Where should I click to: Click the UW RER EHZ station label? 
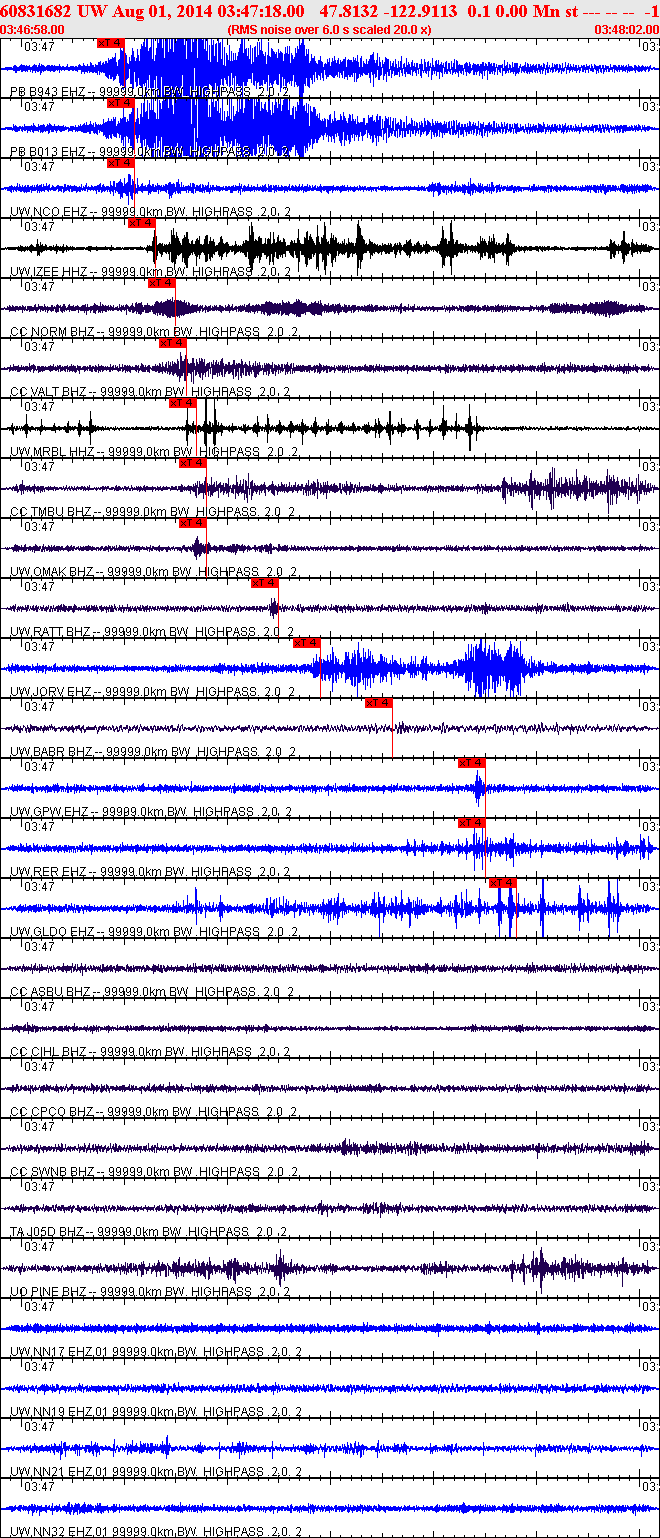(x=150, y=872)
